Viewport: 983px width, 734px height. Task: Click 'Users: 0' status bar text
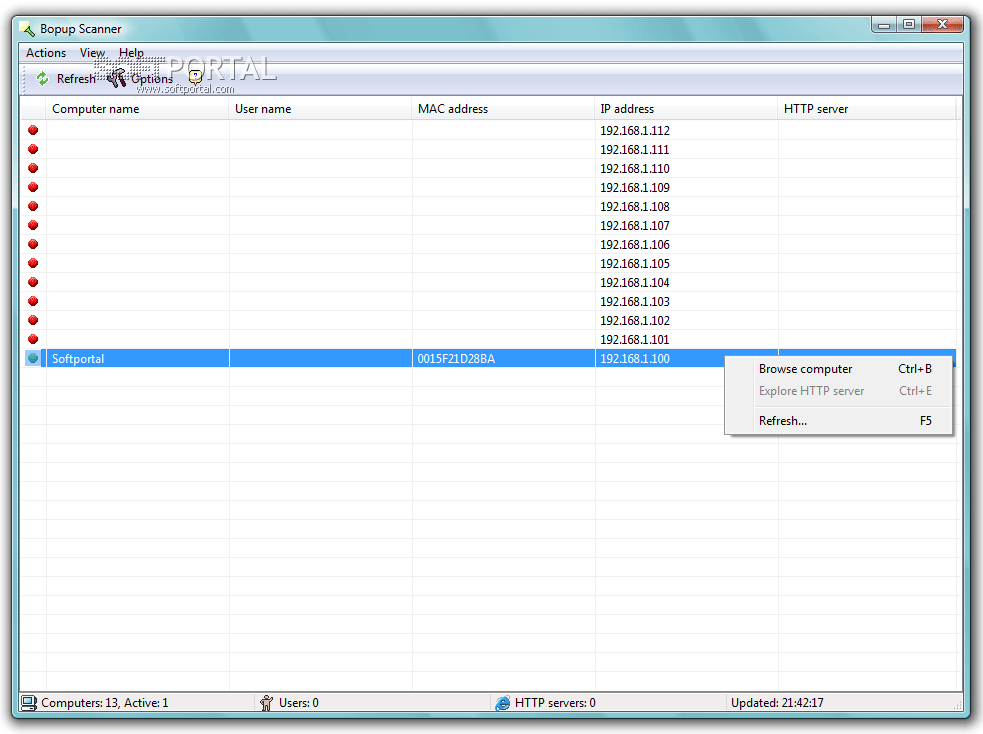click(x=298, y=703)
